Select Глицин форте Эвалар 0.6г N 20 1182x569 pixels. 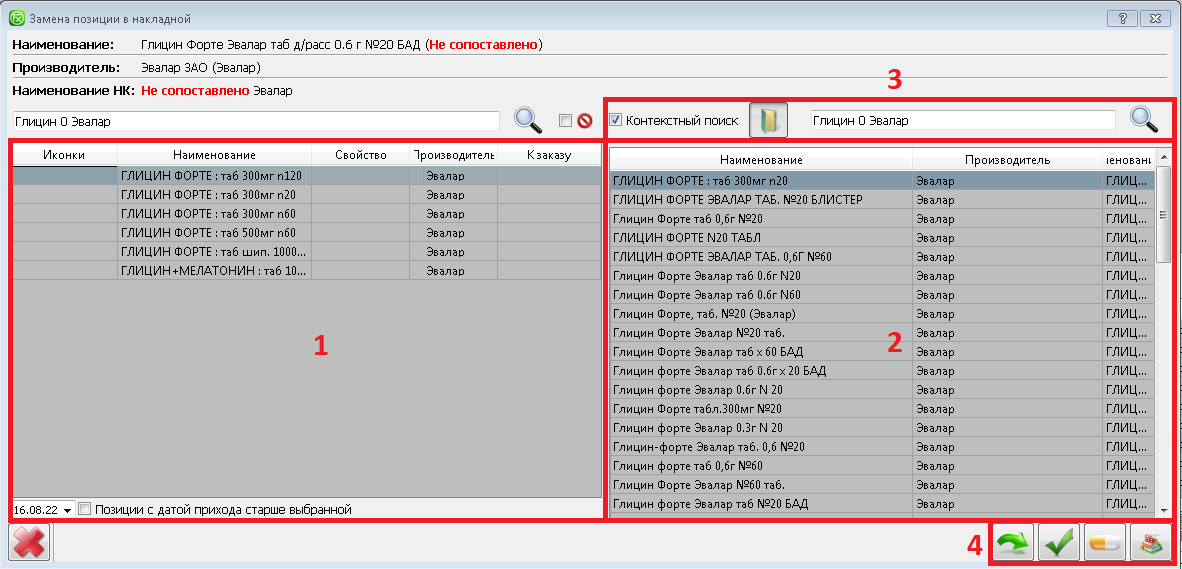pos(882,390)
